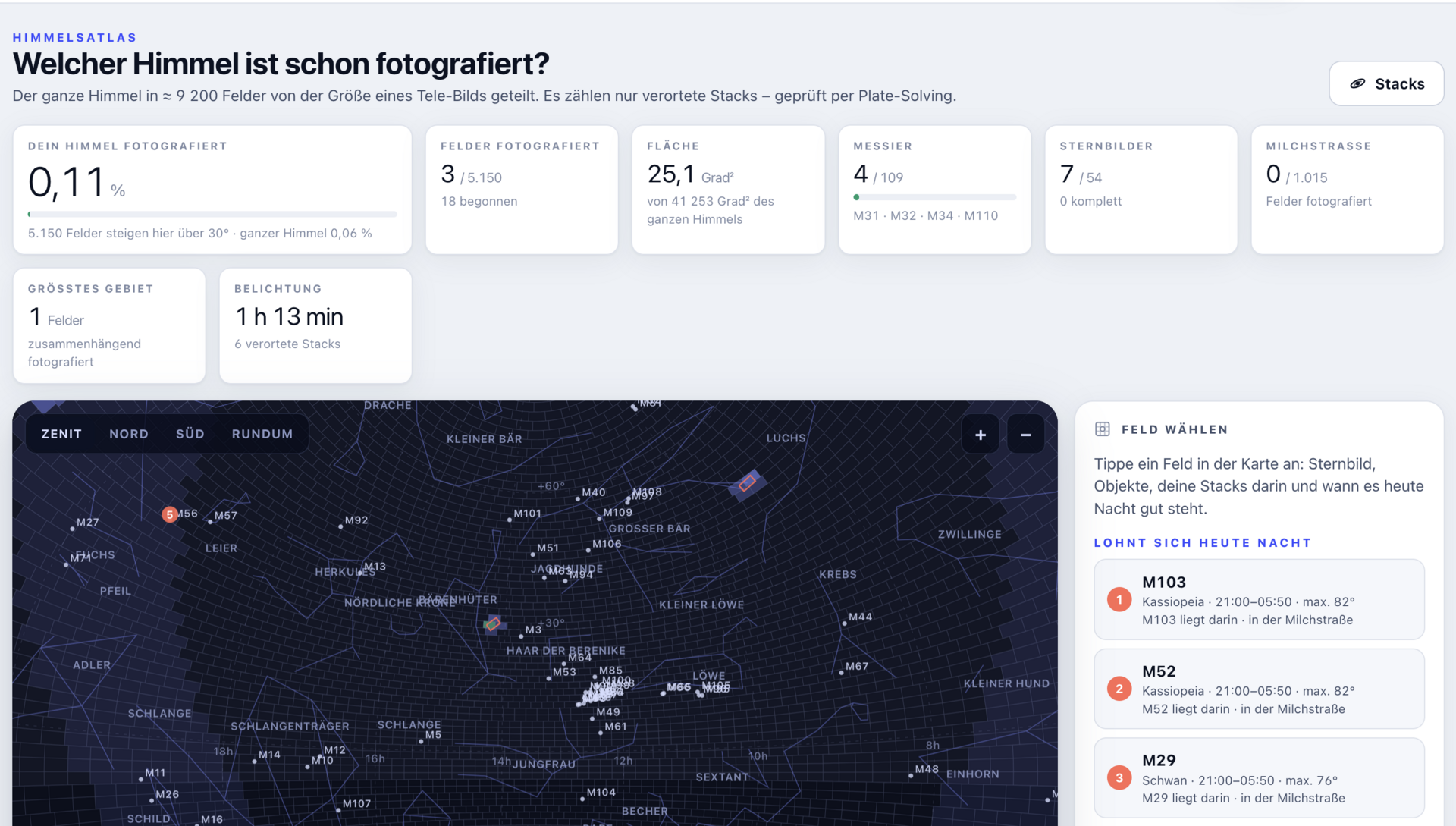Zoom out the sky map with minus
Screen dimensions: 1456x826
[1025, 435]
